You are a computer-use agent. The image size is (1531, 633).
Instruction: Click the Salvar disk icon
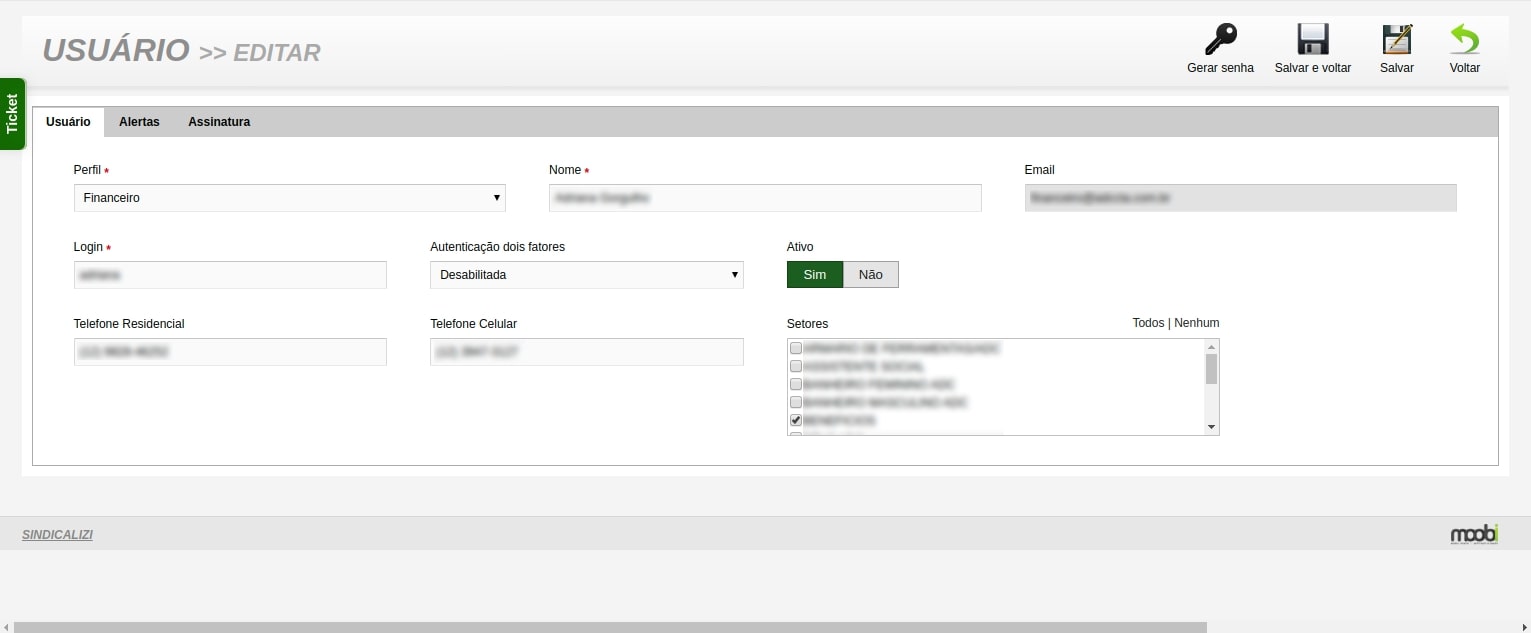click(x=1396, y=40)
